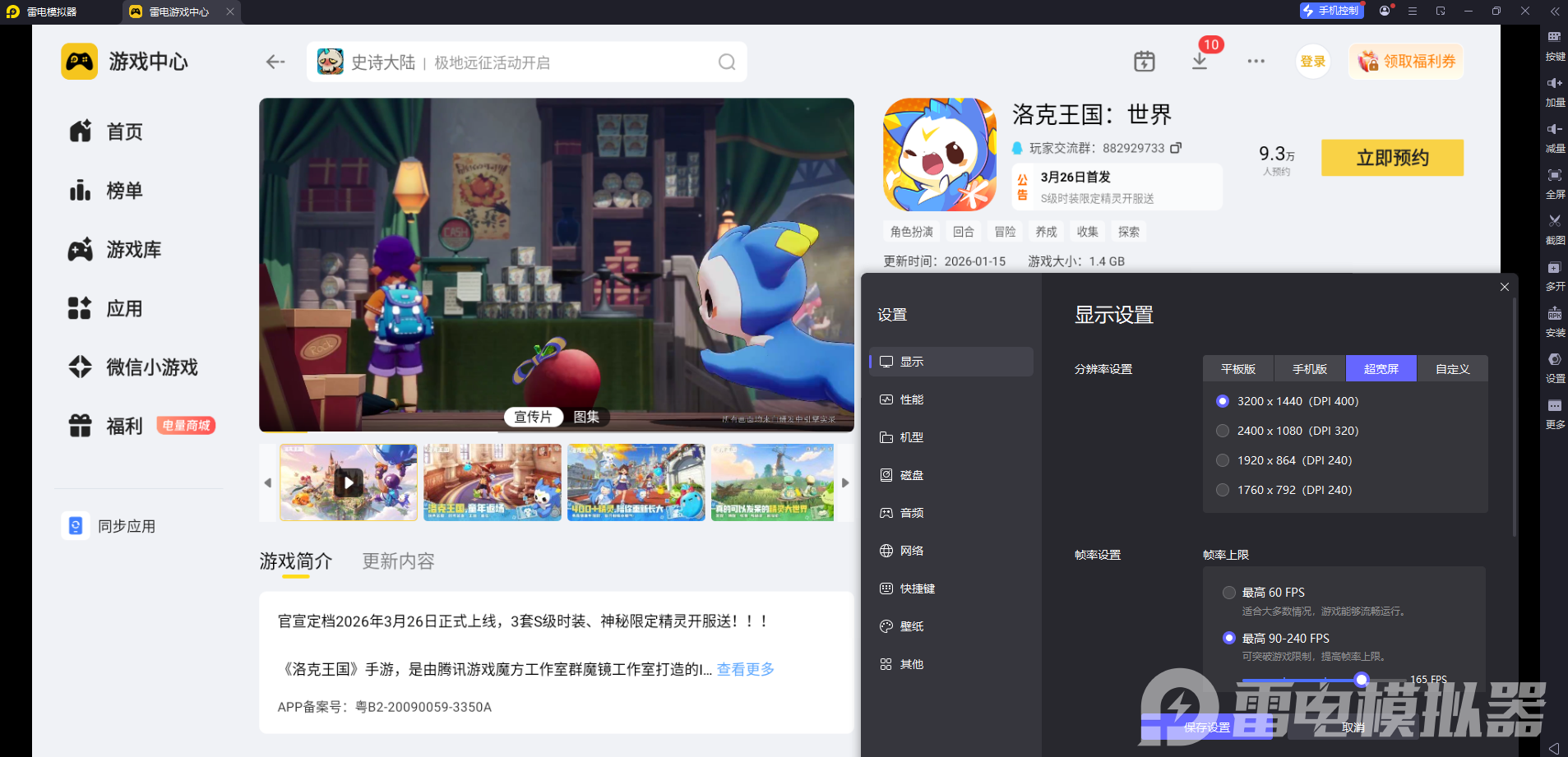Open the 壁纸 settings section

(x=951, y=626)
